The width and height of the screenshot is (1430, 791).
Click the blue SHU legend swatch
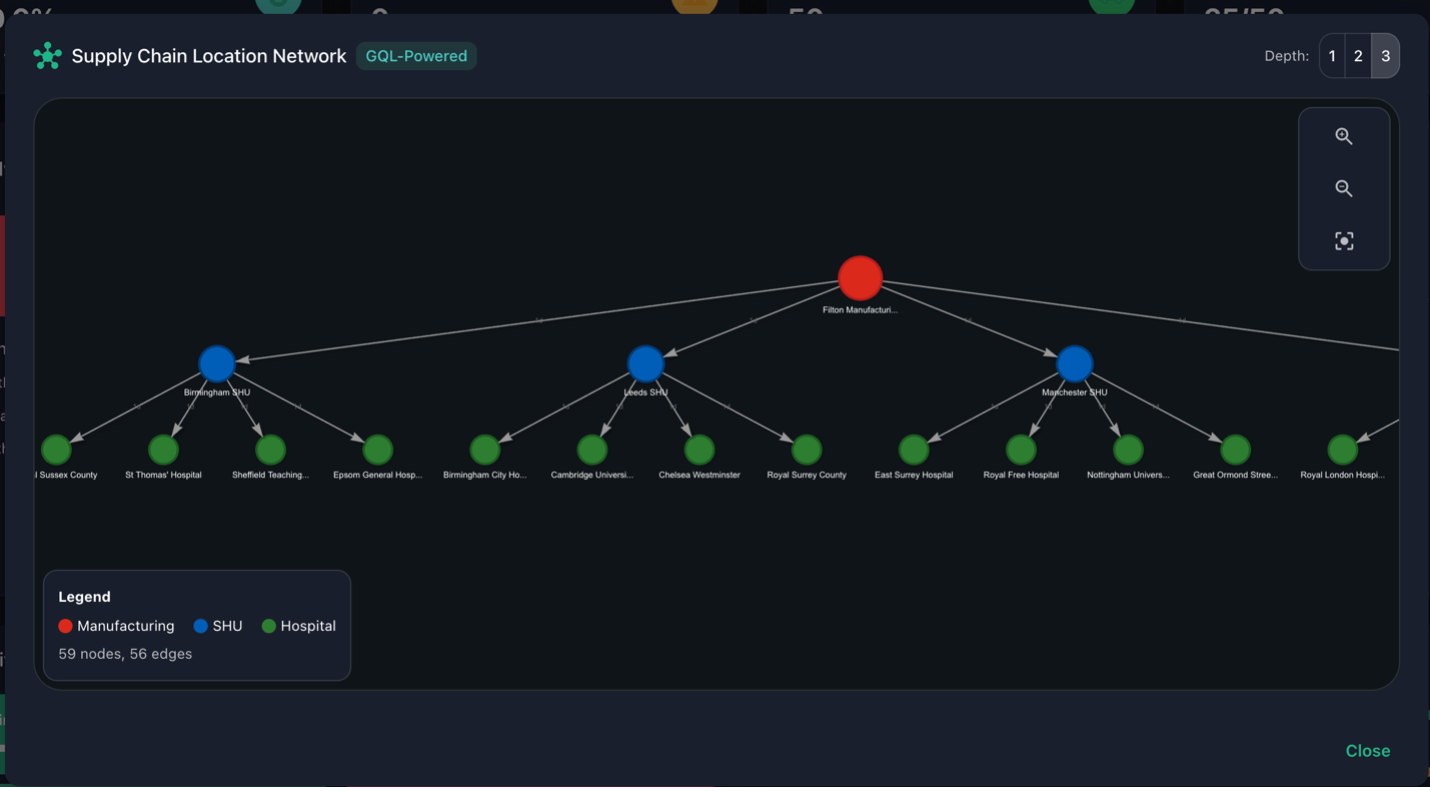click(x=201, y=626)
